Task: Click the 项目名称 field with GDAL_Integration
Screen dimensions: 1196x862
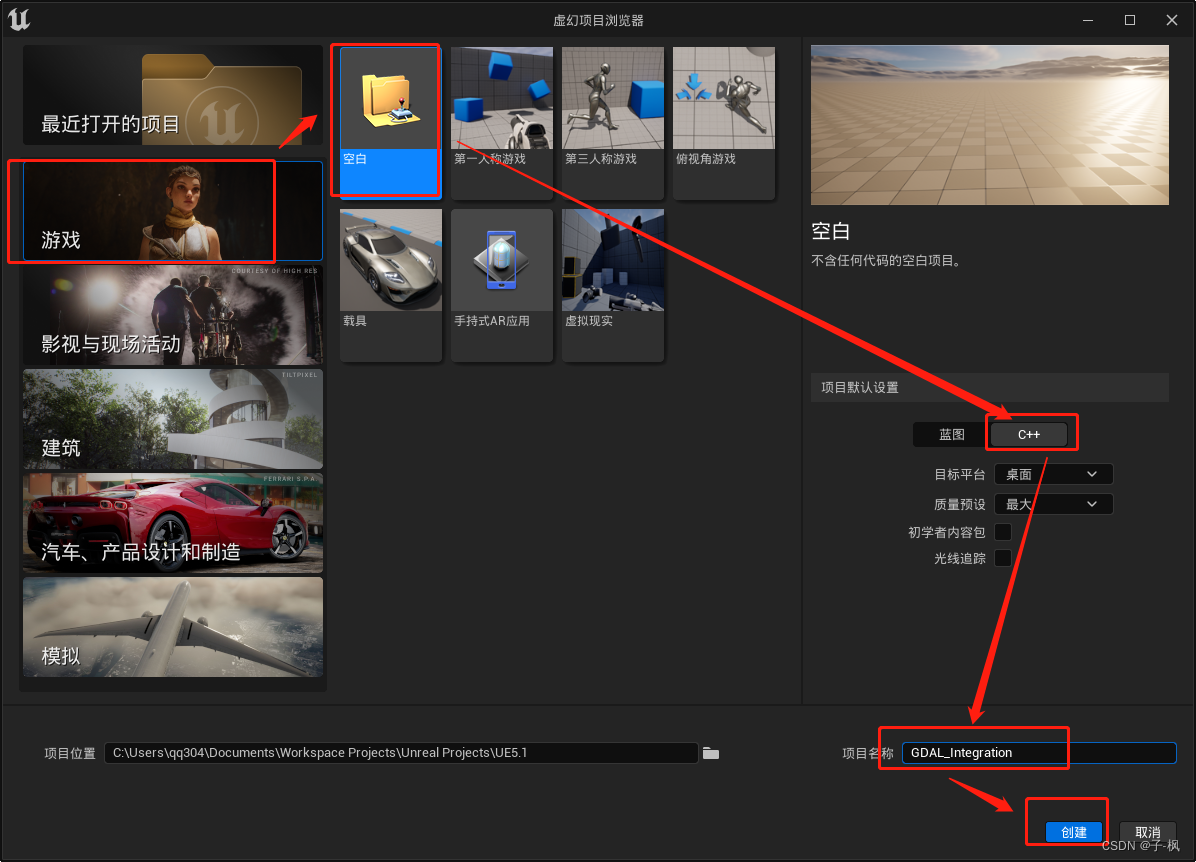Action: tap(1039, 753)
